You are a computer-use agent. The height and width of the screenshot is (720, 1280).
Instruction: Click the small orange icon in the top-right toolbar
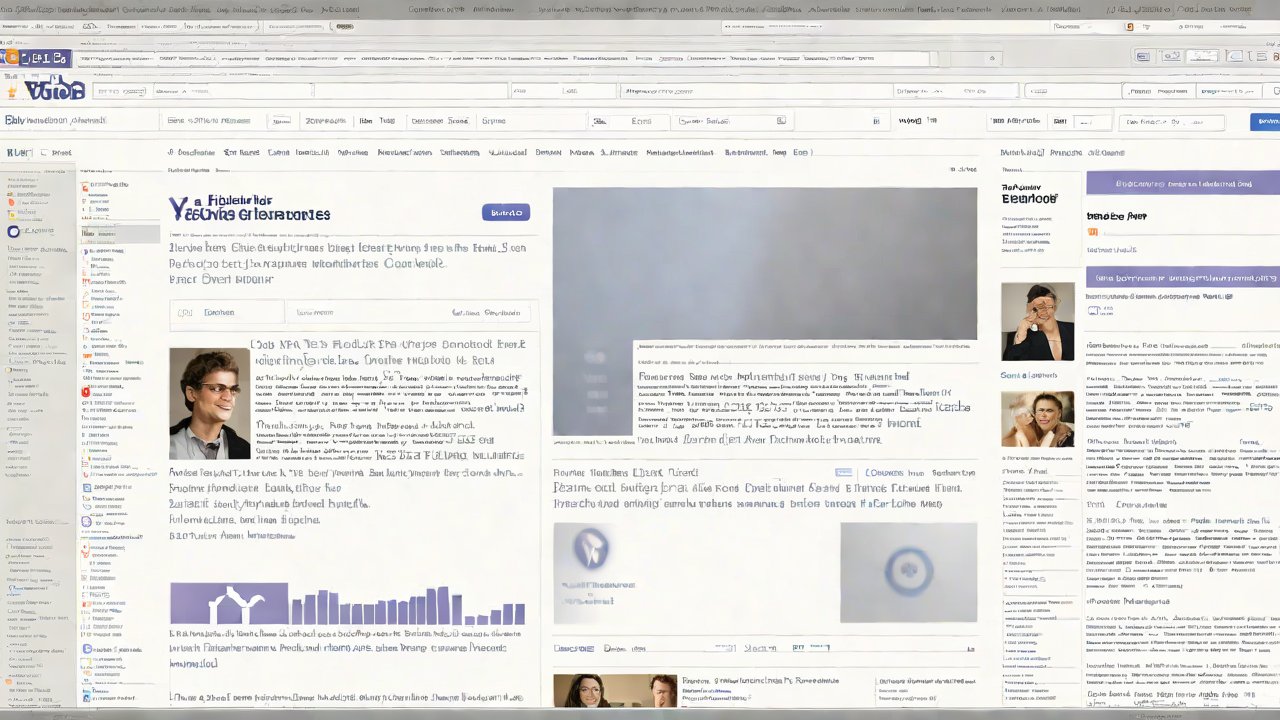(x=1129, y=27)
